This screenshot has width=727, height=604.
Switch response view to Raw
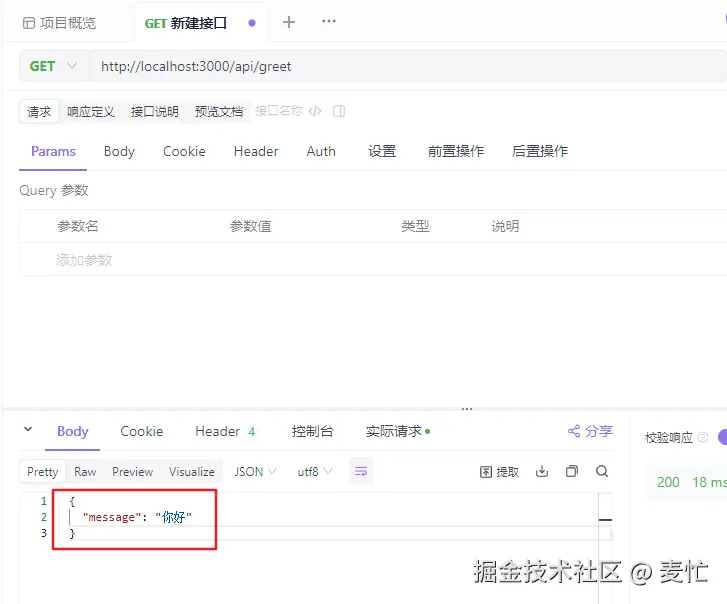[x=85, y=472]
